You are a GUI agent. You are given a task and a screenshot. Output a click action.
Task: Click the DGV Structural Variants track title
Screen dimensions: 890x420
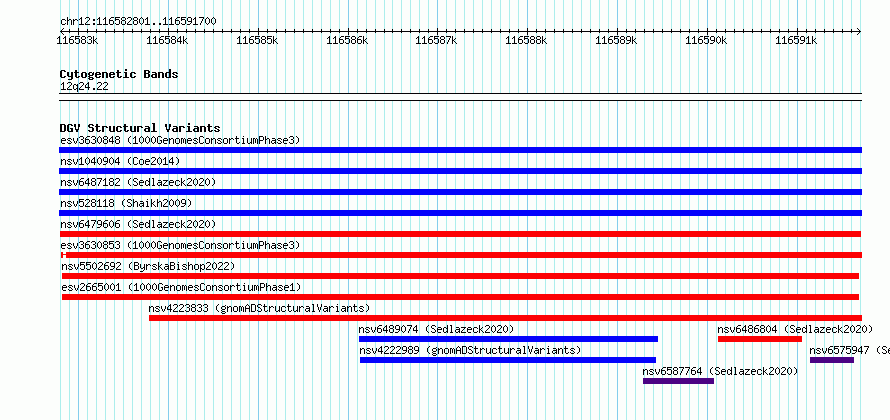[x=140, y=128]
